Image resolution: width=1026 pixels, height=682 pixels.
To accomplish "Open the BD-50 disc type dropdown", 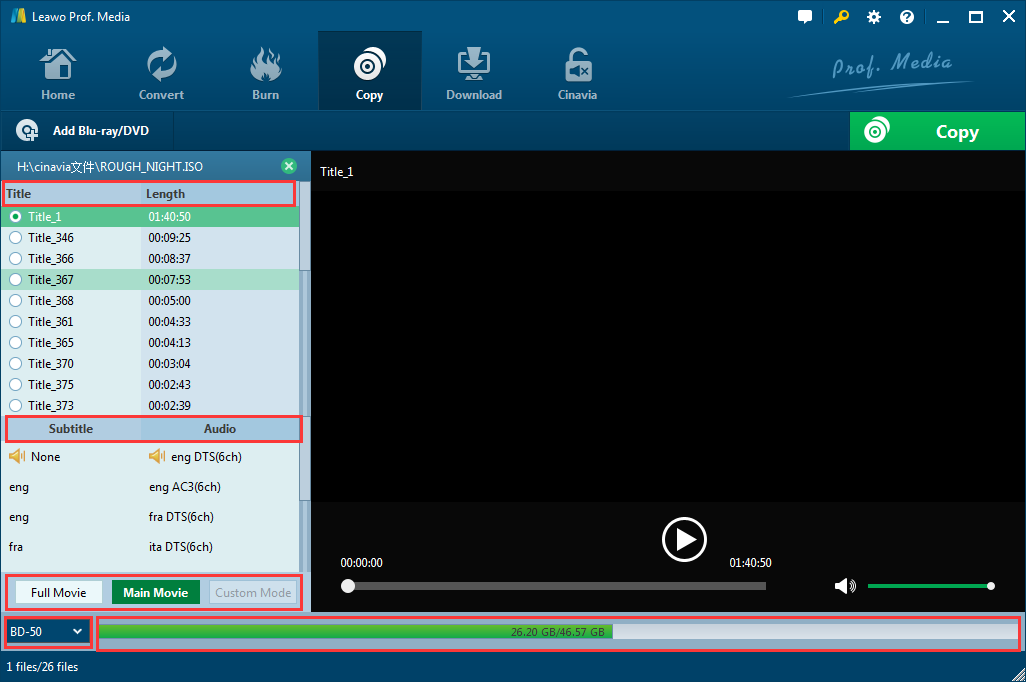I will [x=47, y=631].
